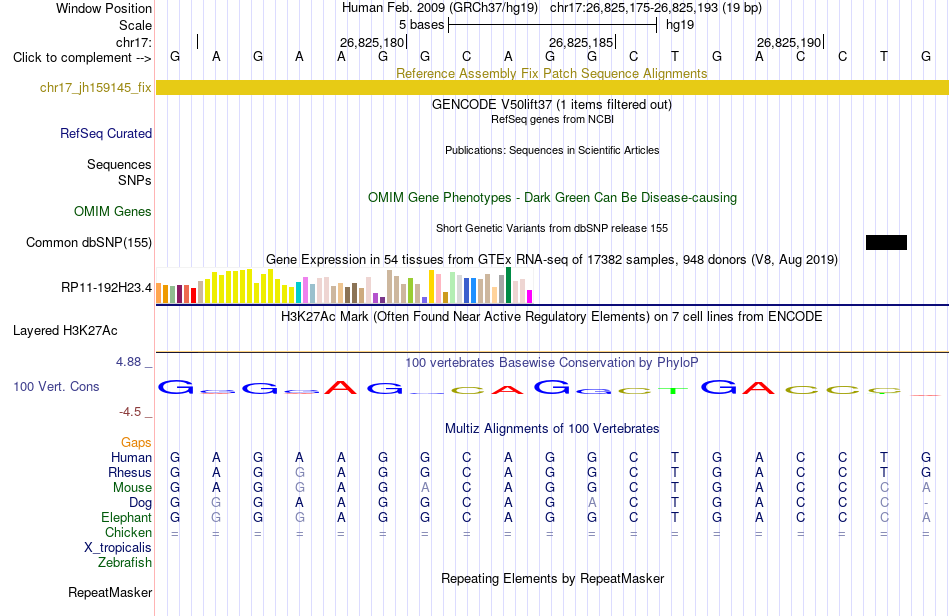This screenshot has width=950, height=616.
Task: Click the green T PhyloP conservation logo letter
Action: 674,391
